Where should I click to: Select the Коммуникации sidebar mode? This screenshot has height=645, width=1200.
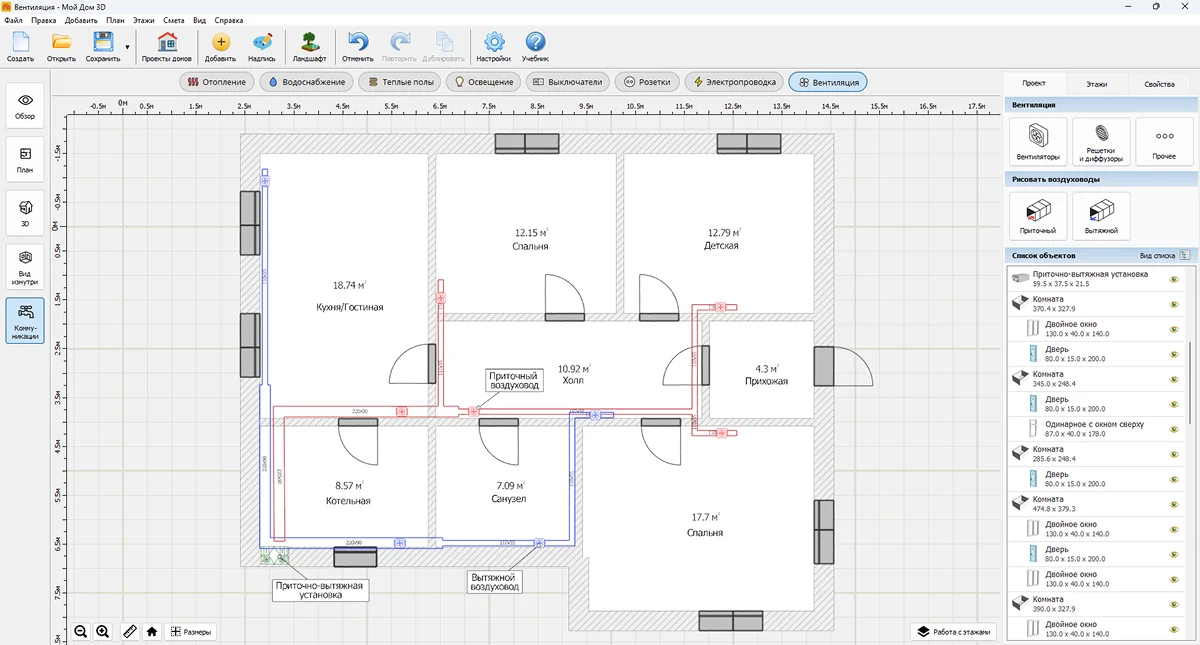(25, 321)
